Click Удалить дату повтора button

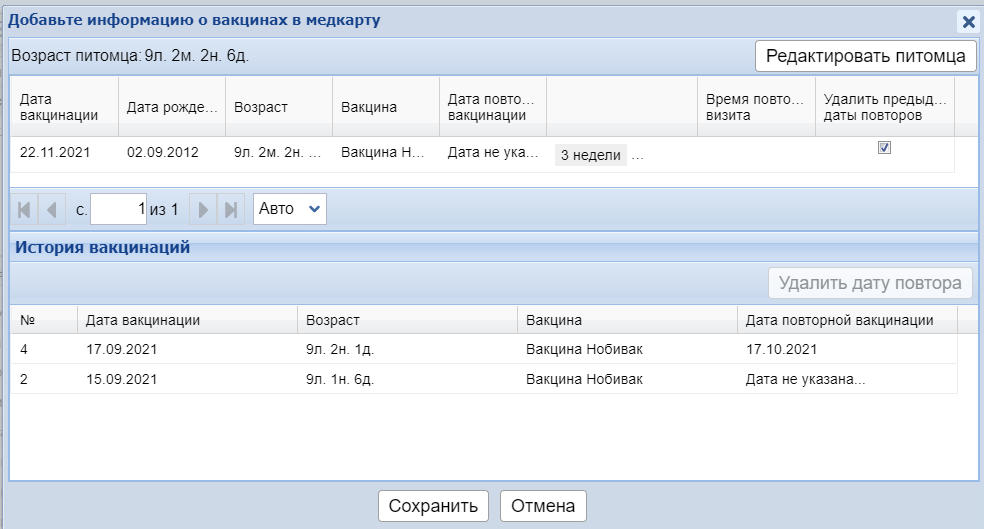point(870,283)
